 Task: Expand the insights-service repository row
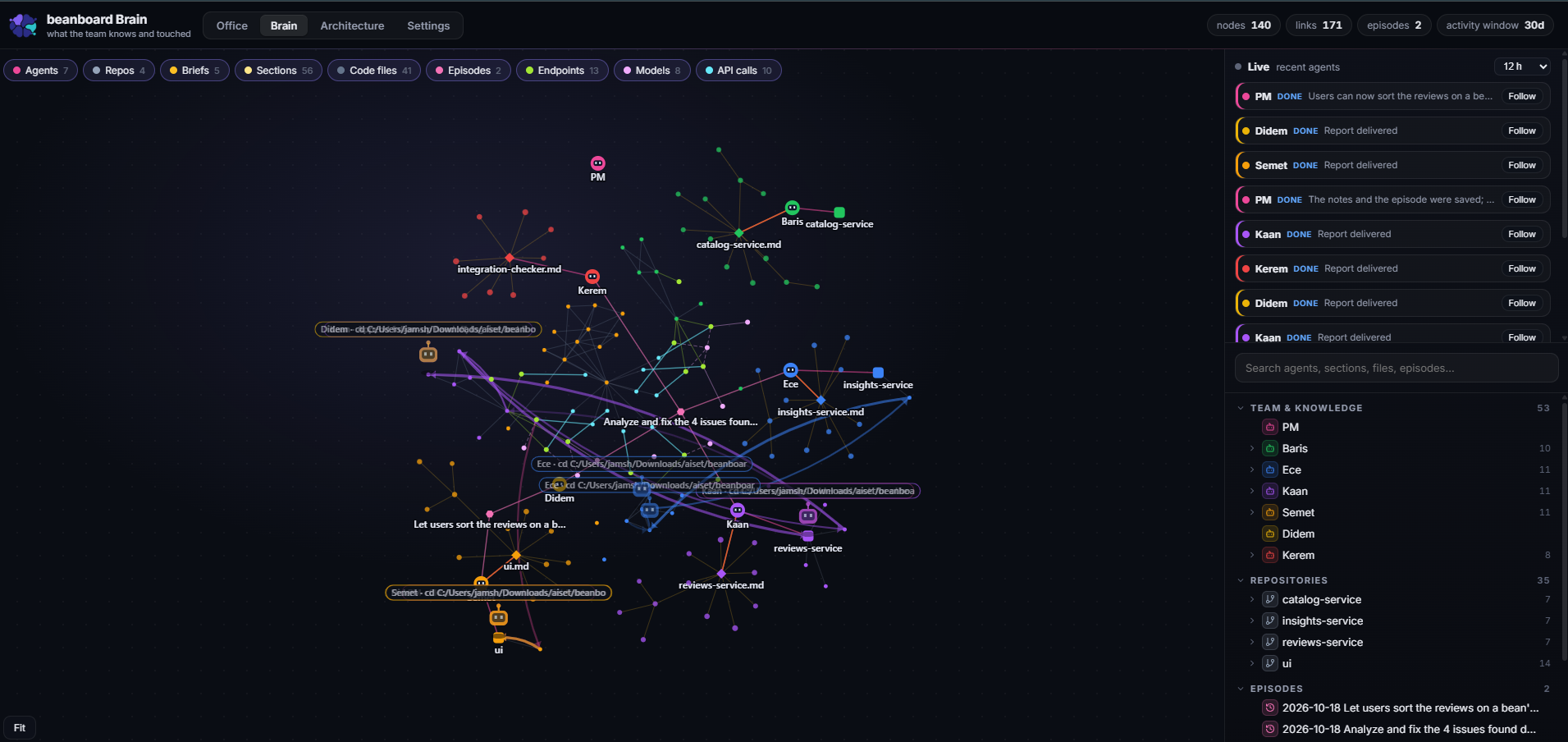[x=1252, y=621]
